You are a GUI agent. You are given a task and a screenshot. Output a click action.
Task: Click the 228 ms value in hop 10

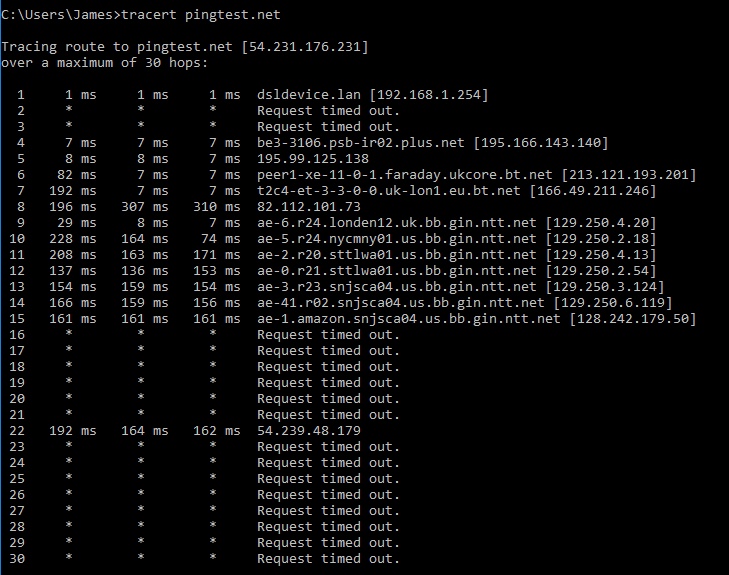pyautogui.click(x=73, y=238)
